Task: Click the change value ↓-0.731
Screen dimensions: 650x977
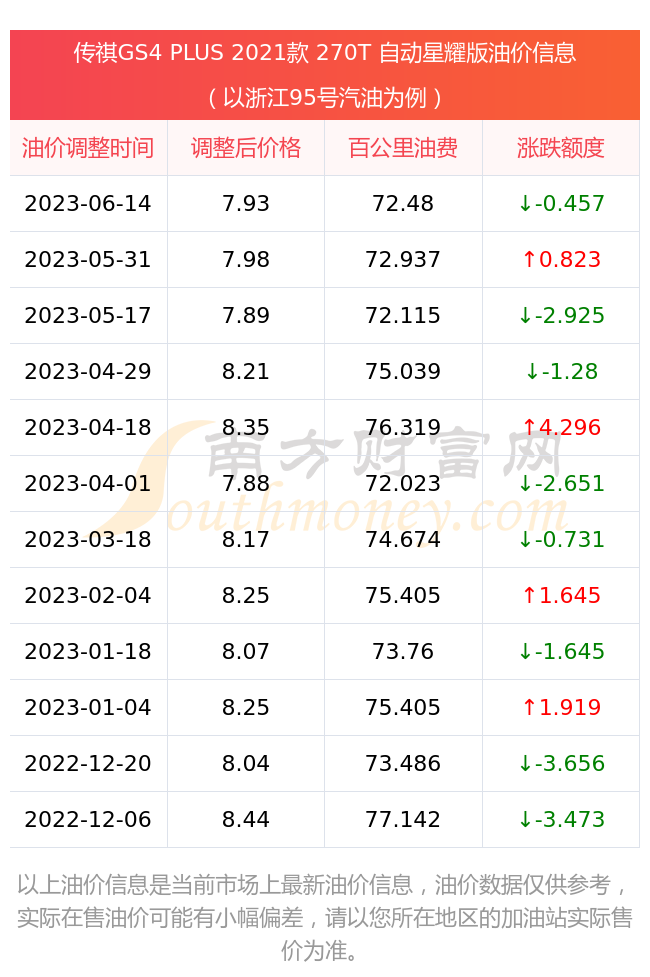Action: click(x=561, y=540)
